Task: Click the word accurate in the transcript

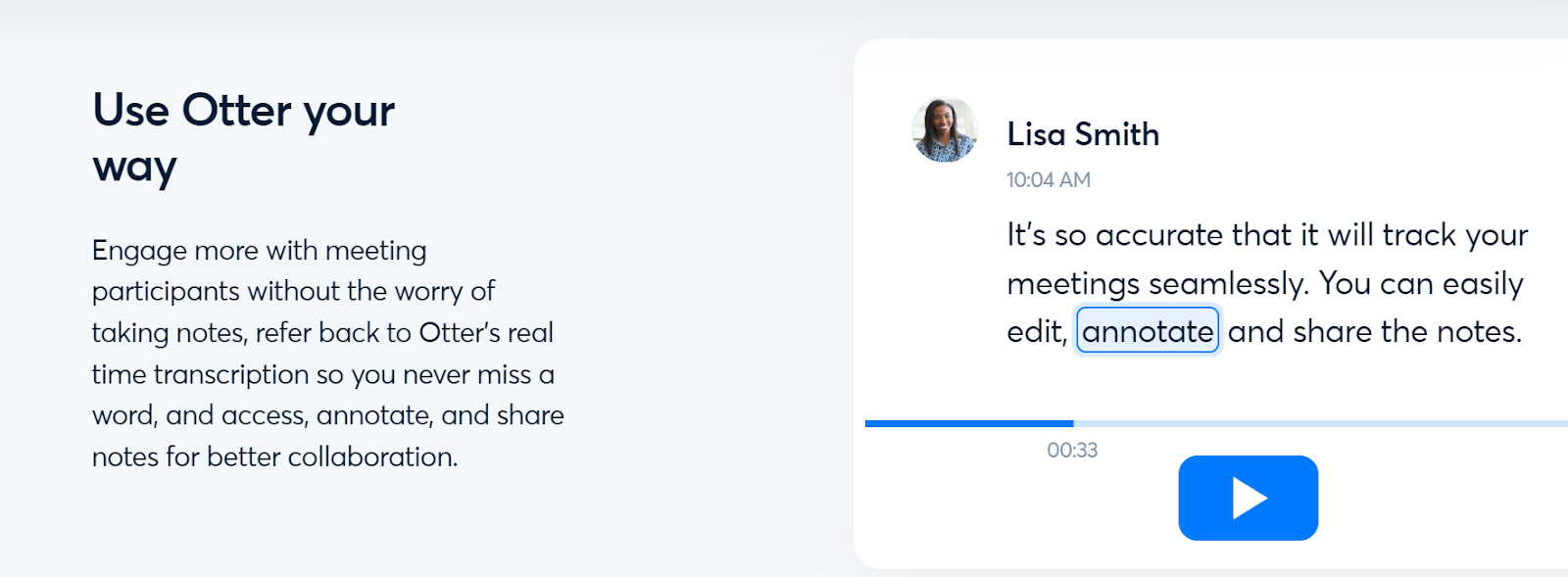Action: [1159, 235]
